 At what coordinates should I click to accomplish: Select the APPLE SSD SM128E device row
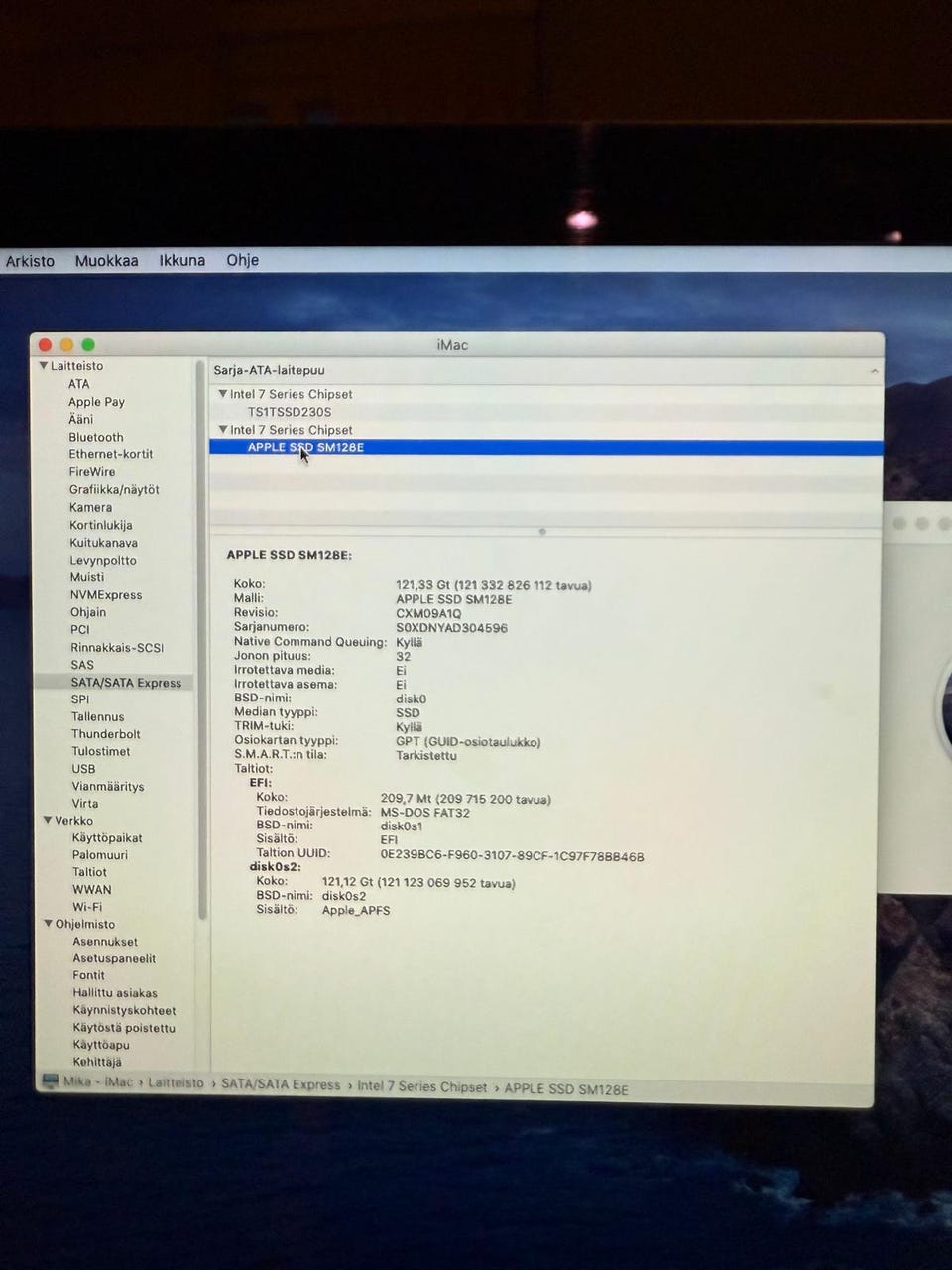click(x=545, y=447)
